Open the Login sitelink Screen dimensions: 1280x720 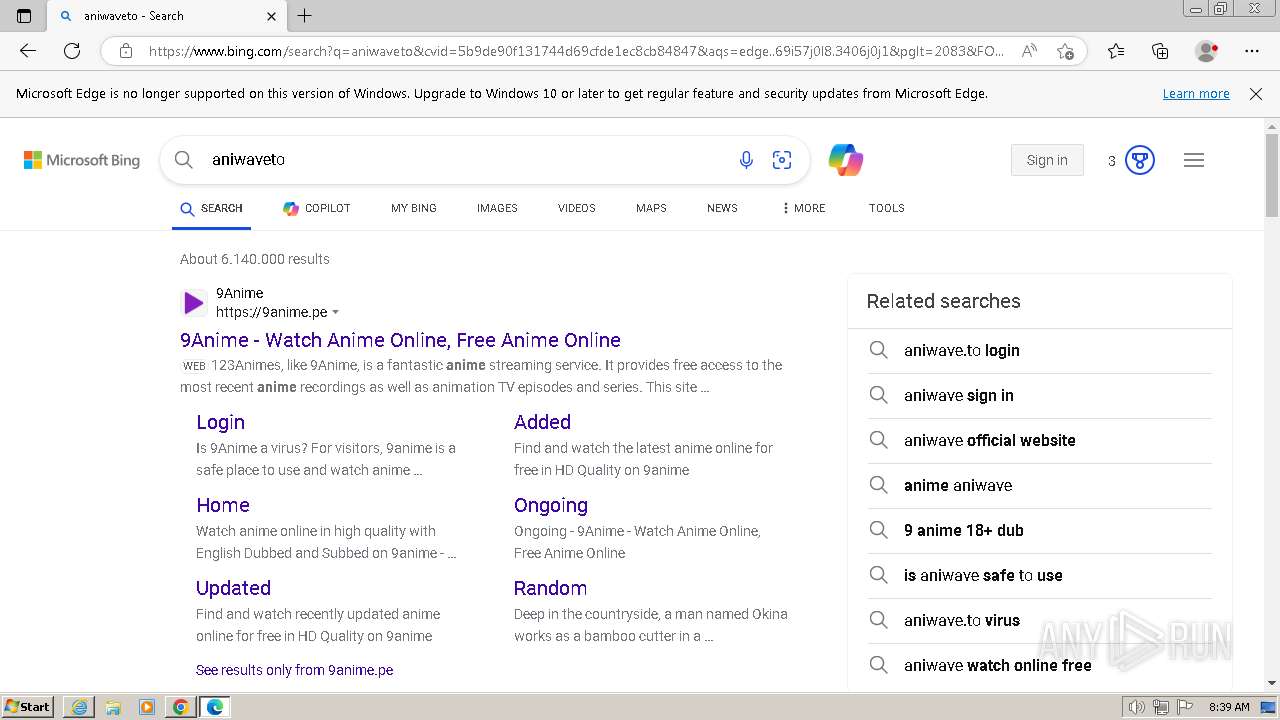[220, 422]
